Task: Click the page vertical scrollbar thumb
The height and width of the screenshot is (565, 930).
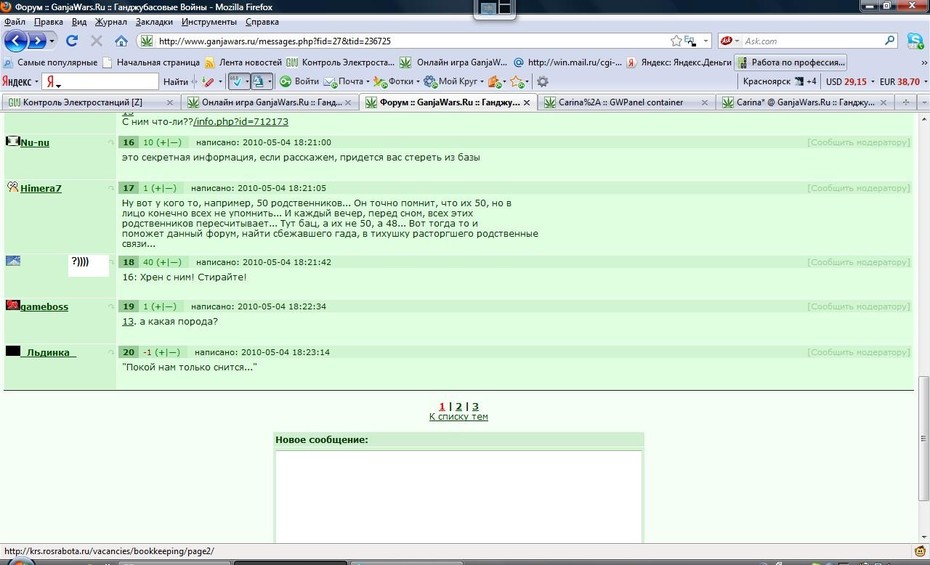Action: coord(923,439)
